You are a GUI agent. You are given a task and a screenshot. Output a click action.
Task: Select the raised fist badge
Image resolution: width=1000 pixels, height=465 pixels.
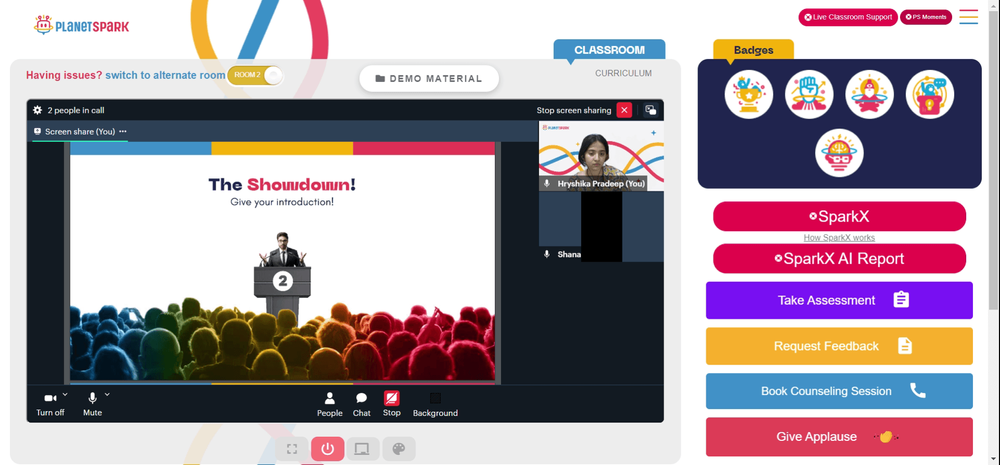[809, 94]
